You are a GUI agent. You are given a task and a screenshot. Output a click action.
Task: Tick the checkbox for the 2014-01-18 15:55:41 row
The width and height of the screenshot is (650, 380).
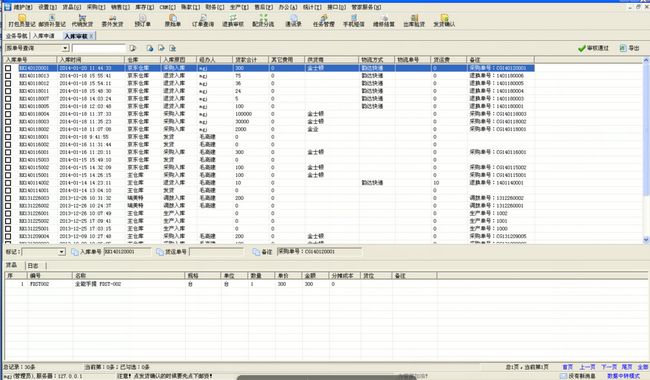(x=8, y=76)
